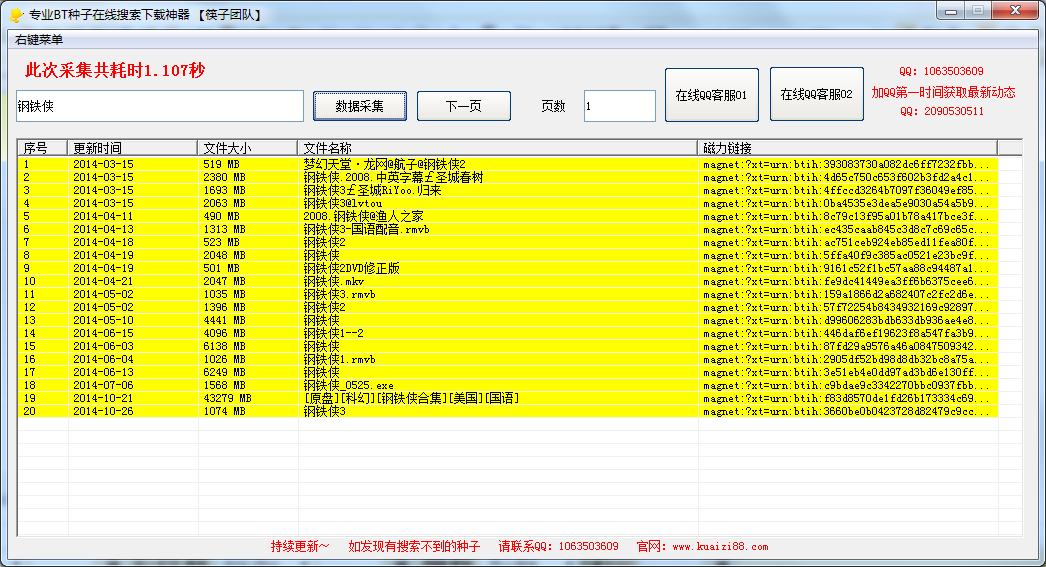Click magnet link starting btih:393083730a082
This screenshot has height=567, width=1046.
(846, 164)
